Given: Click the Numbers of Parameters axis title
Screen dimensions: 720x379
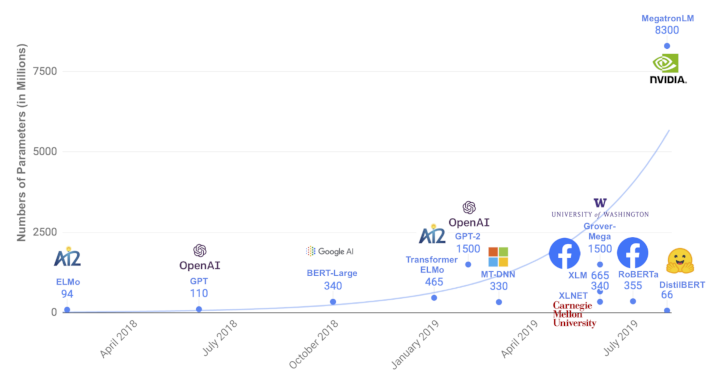Looking at the screenshot, I should [22, 143].
